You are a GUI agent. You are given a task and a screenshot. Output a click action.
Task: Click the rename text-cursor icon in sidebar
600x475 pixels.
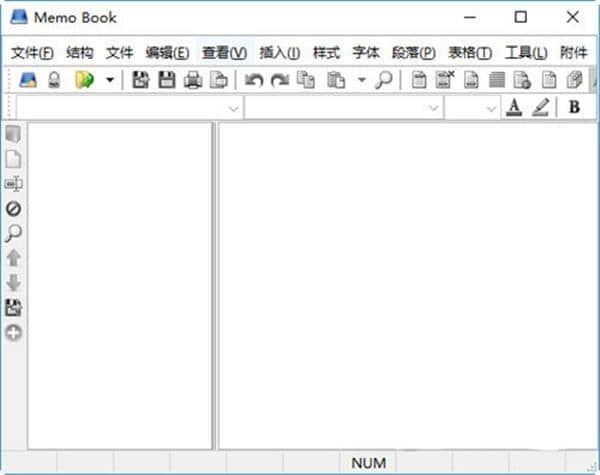point(14,184)
